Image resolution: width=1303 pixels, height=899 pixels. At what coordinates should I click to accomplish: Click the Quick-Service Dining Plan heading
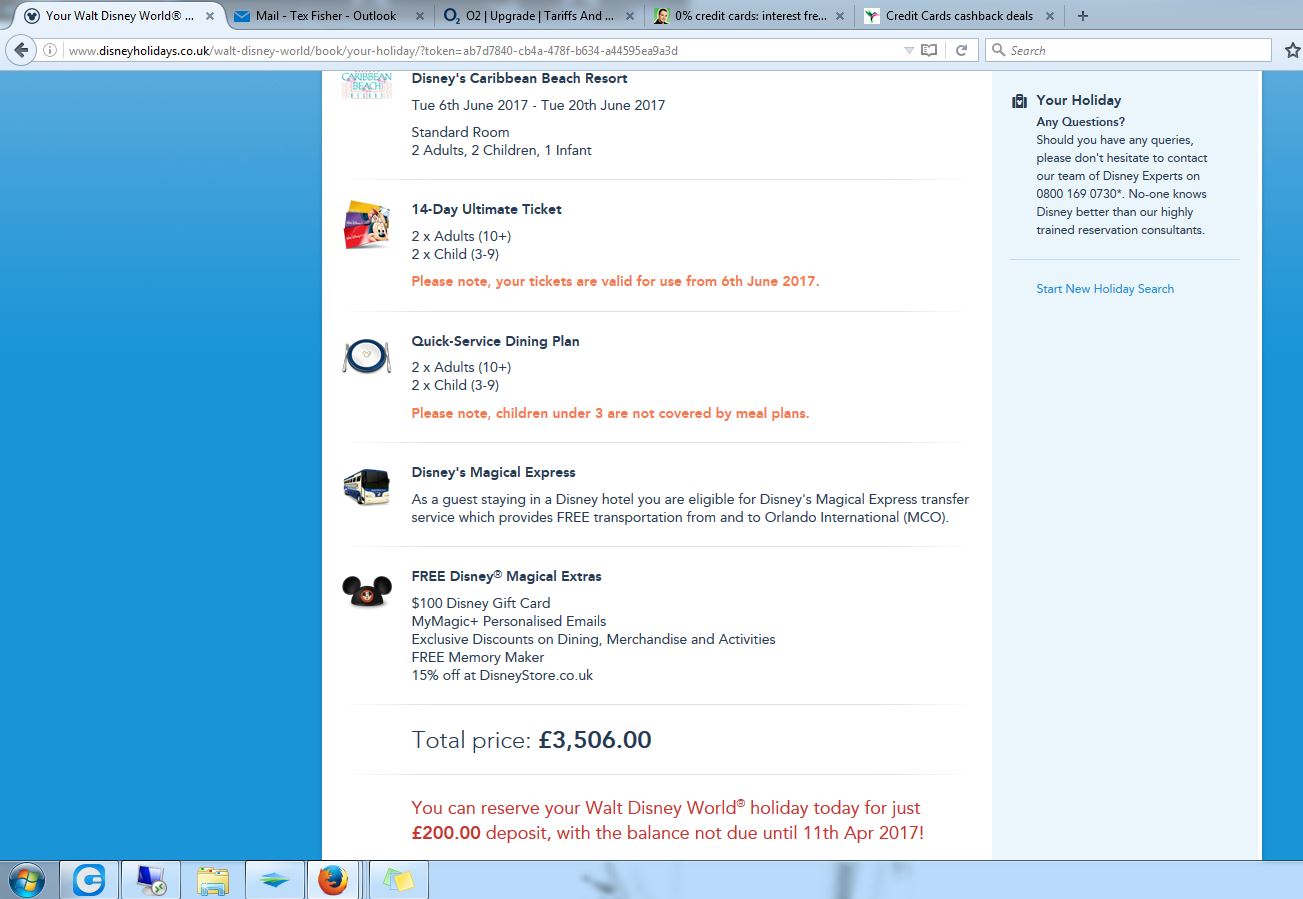[495, 341]
